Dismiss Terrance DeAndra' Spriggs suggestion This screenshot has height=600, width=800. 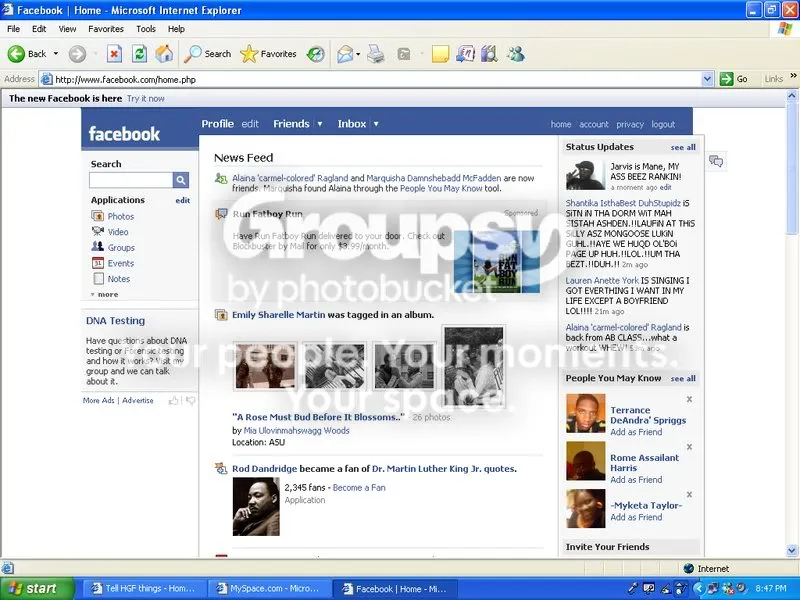(689, 399)
